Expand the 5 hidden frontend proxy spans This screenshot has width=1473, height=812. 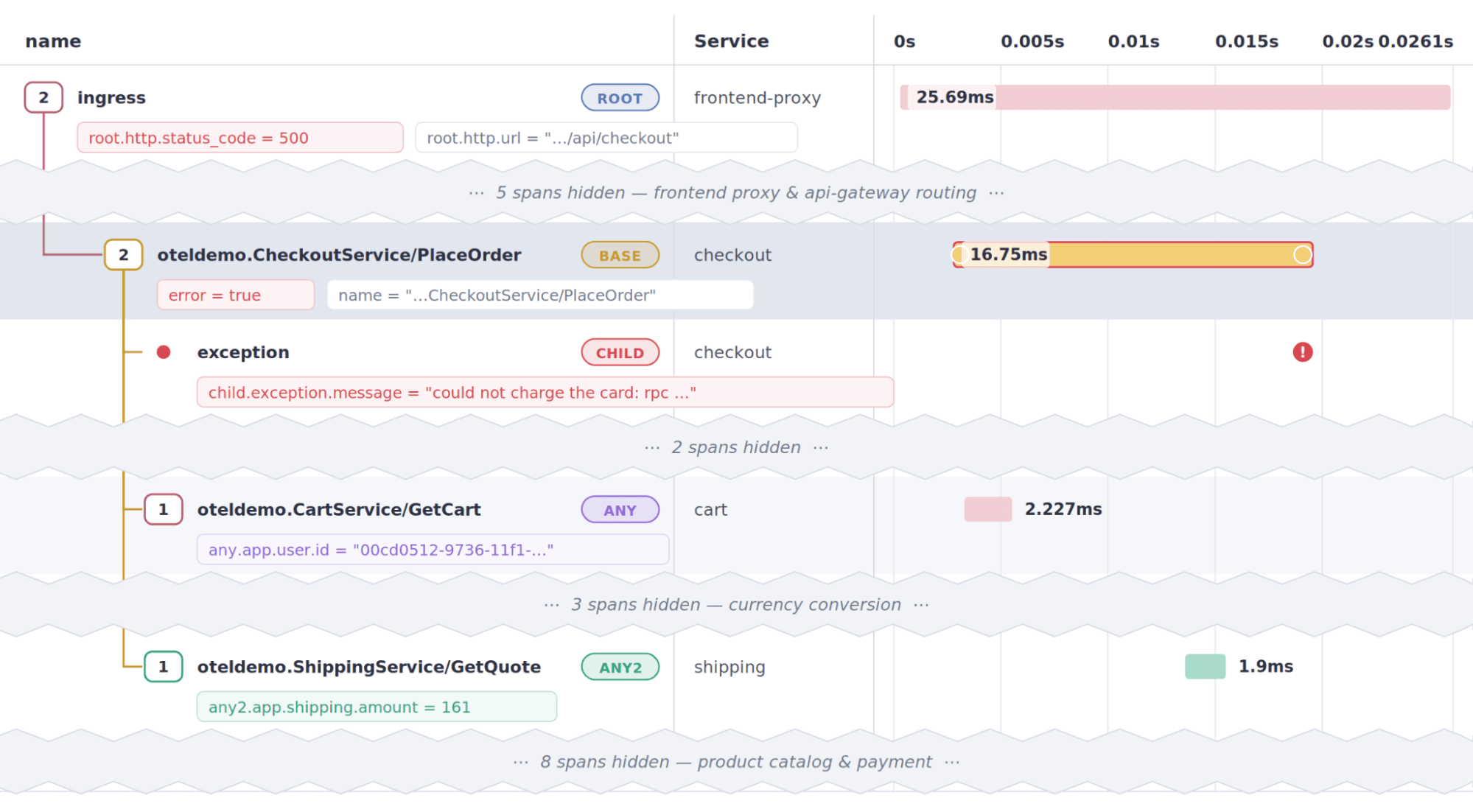[x=736, y=192]
